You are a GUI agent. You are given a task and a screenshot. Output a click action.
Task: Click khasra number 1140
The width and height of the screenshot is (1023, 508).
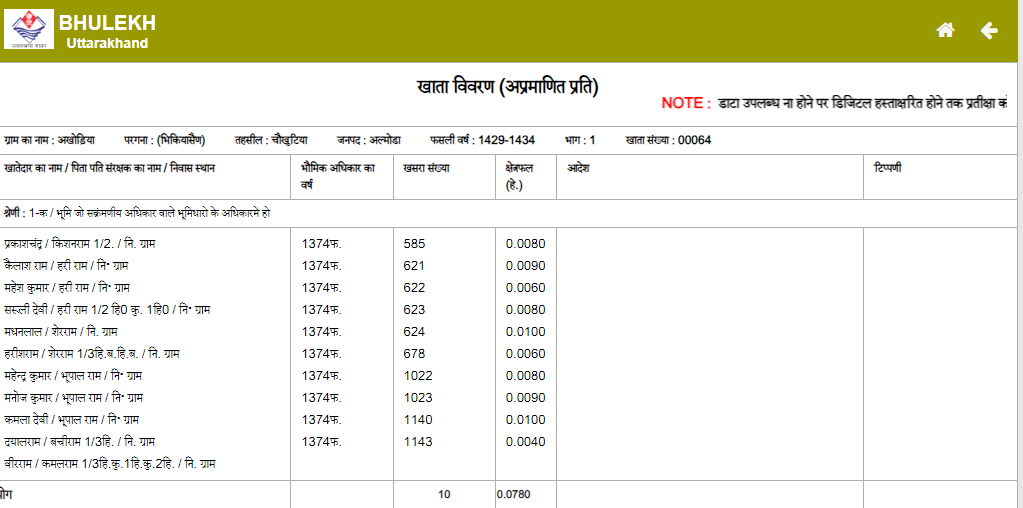tap(418, 419)
